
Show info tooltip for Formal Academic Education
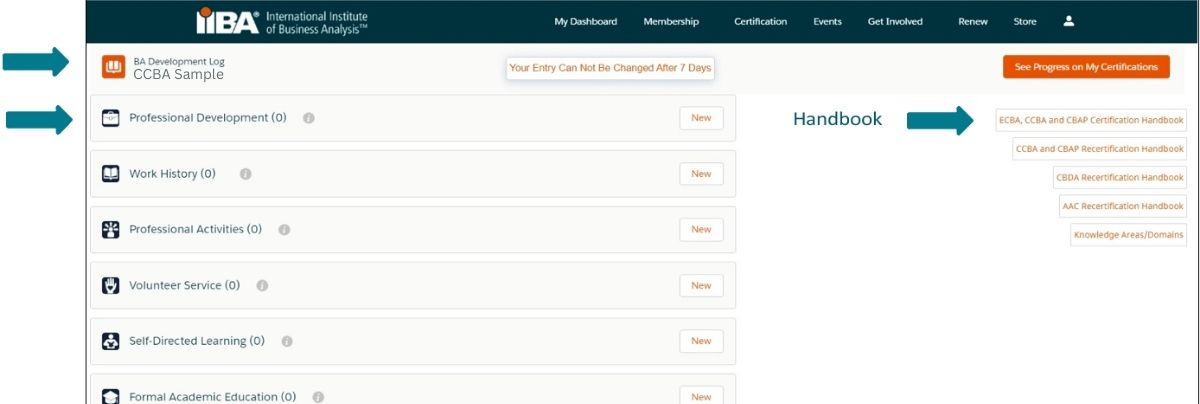(x=318, y=397)
